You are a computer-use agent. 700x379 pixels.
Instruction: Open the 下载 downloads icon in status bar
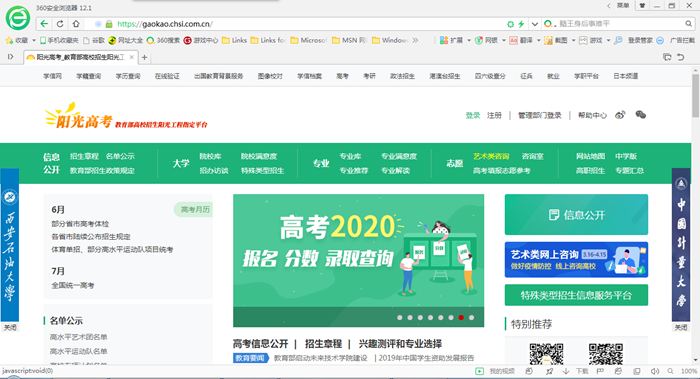575,371
